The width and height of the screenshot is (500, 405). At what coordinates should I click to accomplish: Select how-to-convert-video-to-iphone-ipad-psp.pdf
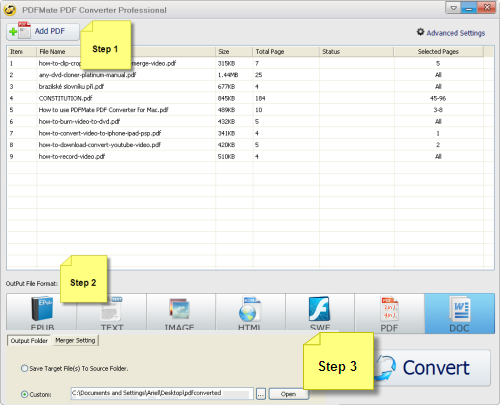coord(250,133)
